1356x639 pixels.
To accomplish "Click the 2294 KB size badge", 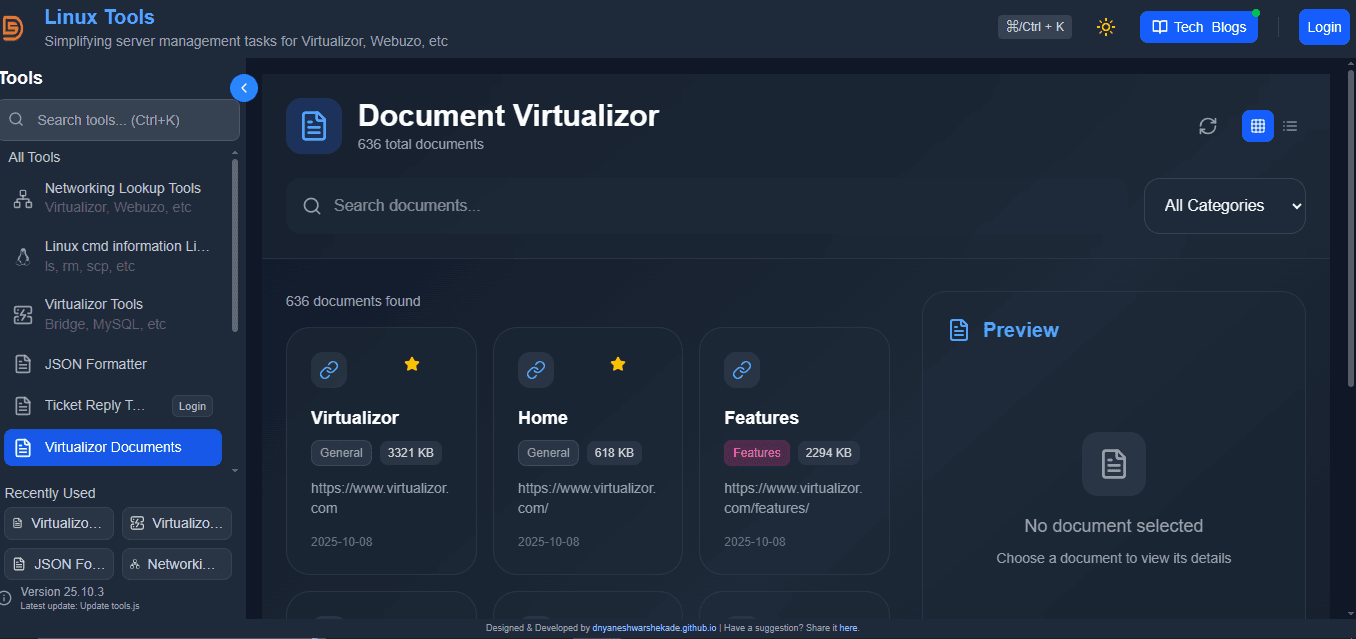I will [x=828, y=453].
